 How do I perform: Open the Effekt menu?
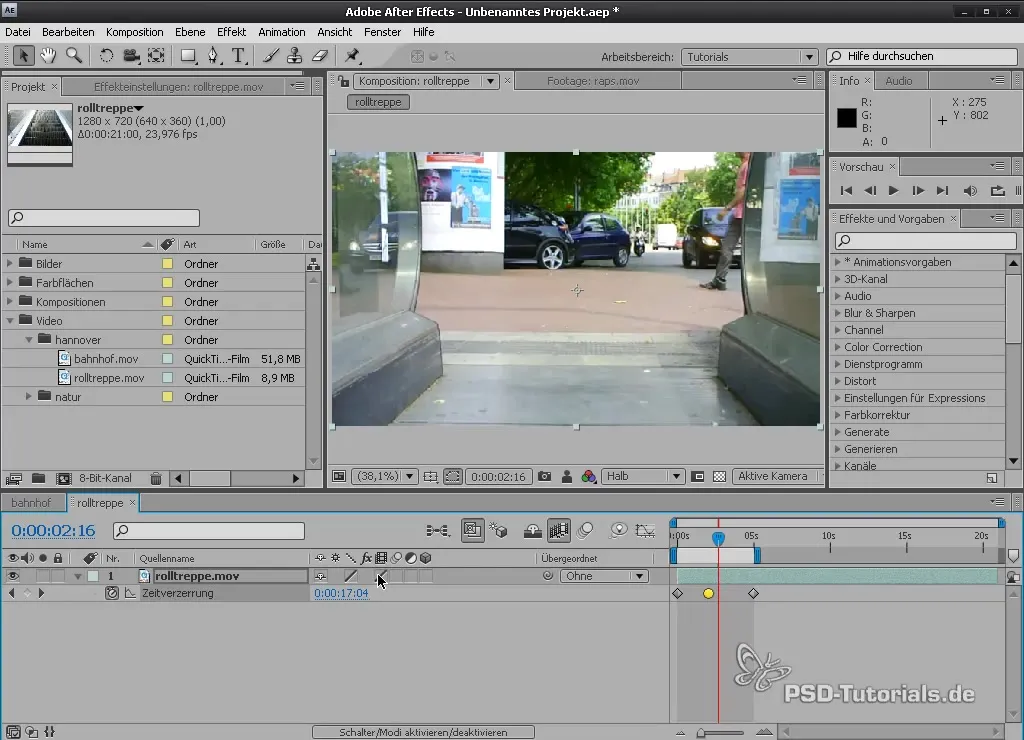(231, 32)
